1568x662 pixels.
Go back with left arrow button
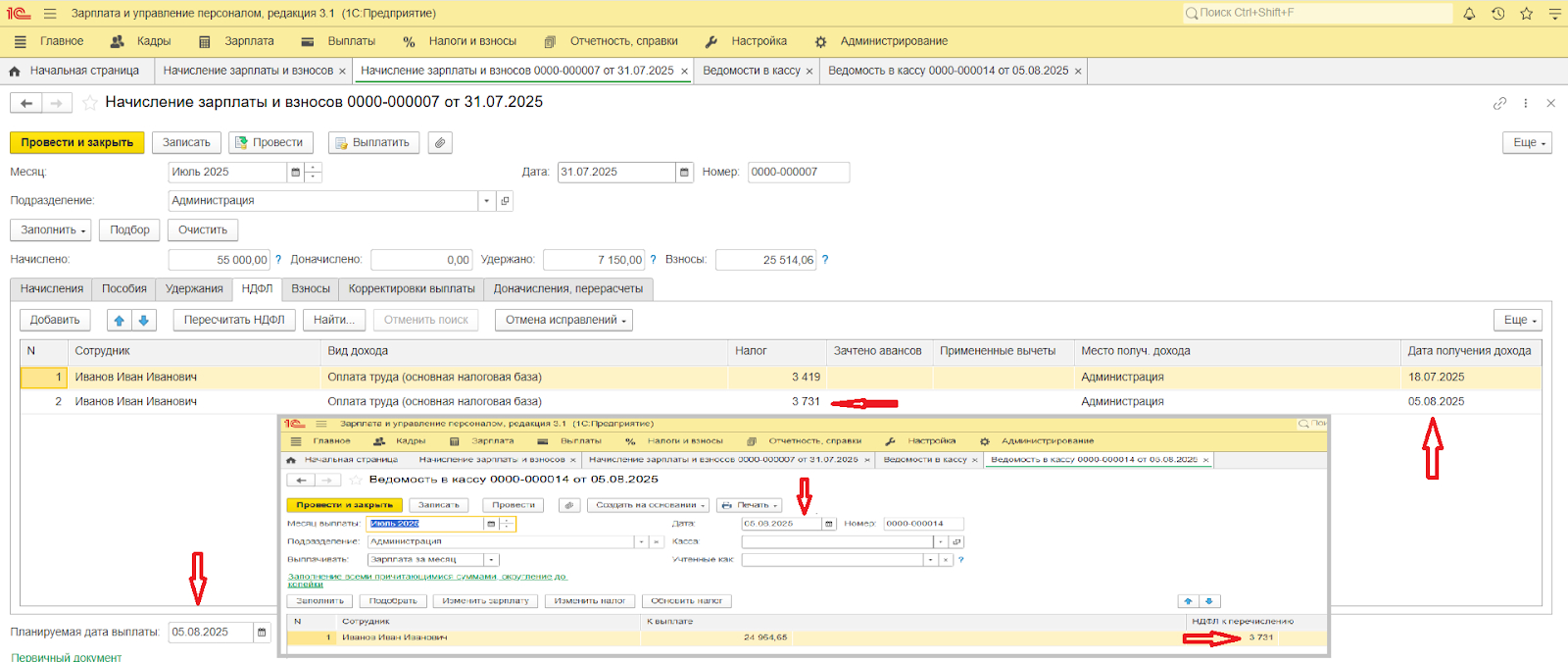(26, 103)
